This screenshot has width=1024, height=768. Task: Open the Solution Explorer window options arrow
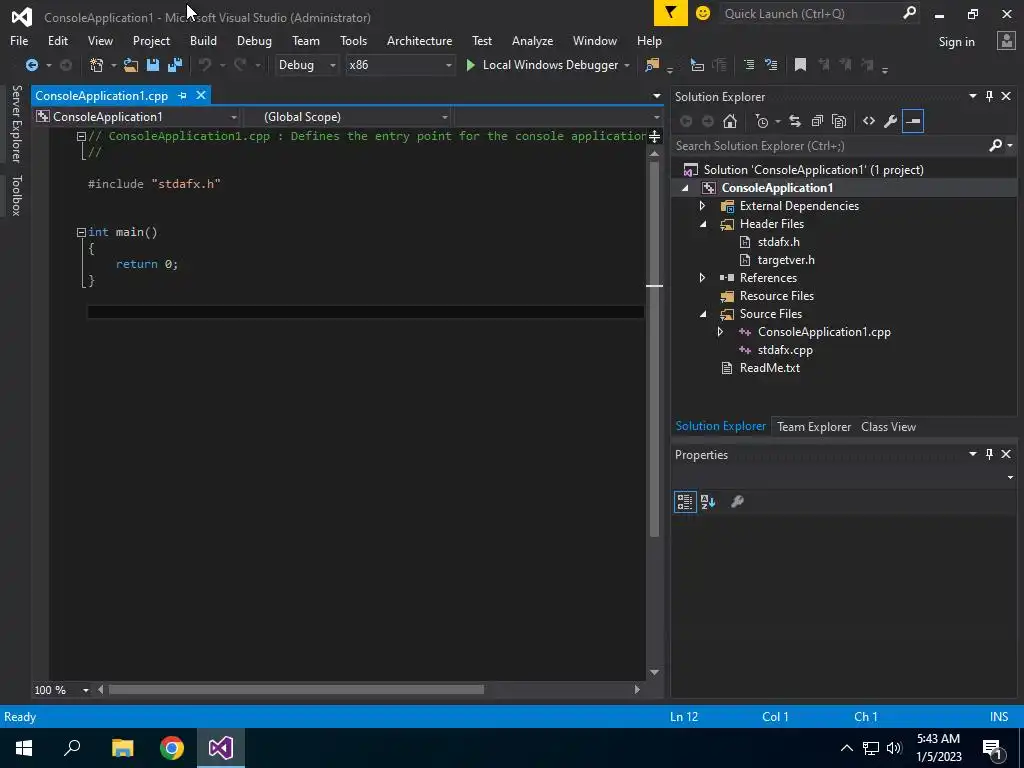click(x=972, y=96)
